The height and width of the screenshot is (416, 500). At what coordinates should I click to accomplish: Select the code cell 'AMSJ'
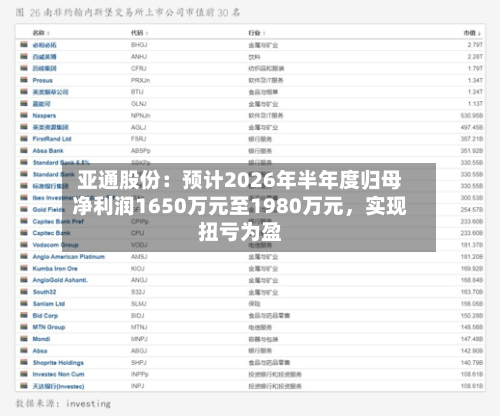tap(139, 257)
